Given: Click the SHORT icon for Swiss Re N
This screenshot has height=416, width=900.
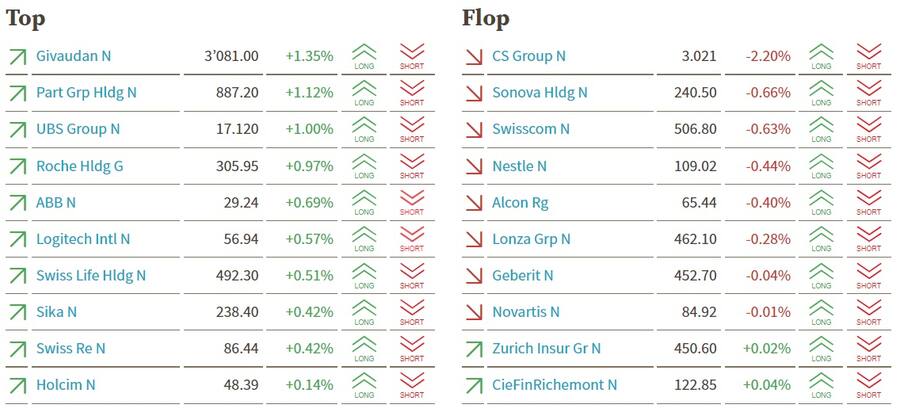Looking at the screenshot, I should pyautogui.click(x=412, y=348).
